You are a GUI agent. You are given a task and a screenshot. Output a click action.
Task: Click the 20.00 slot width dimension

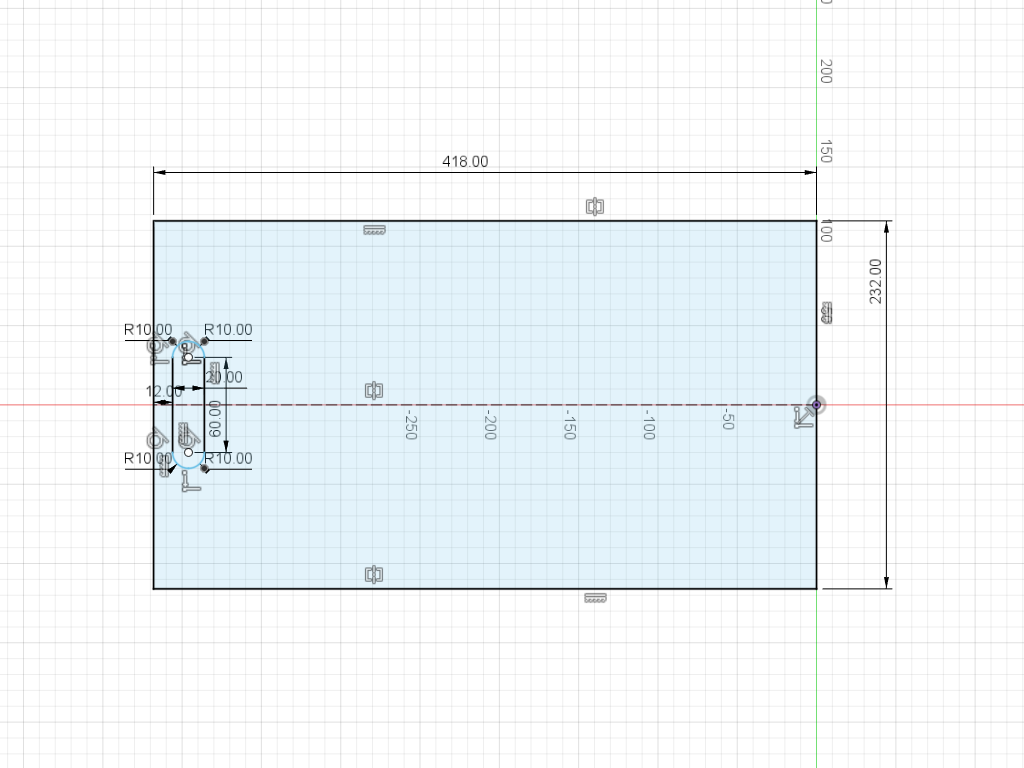point(224,377)
